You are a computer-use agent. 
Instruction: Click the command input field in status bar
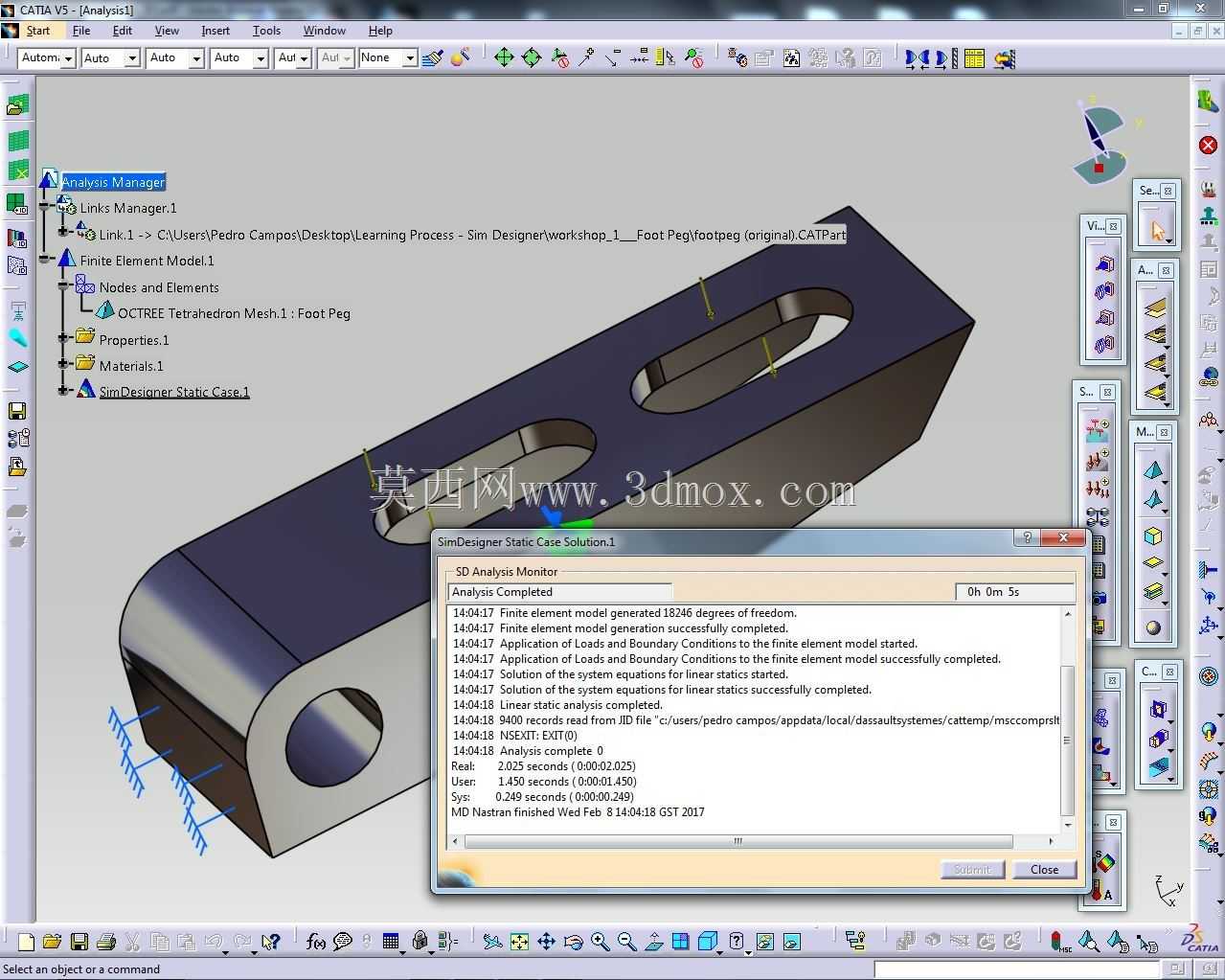click(x=1017, y=969)
